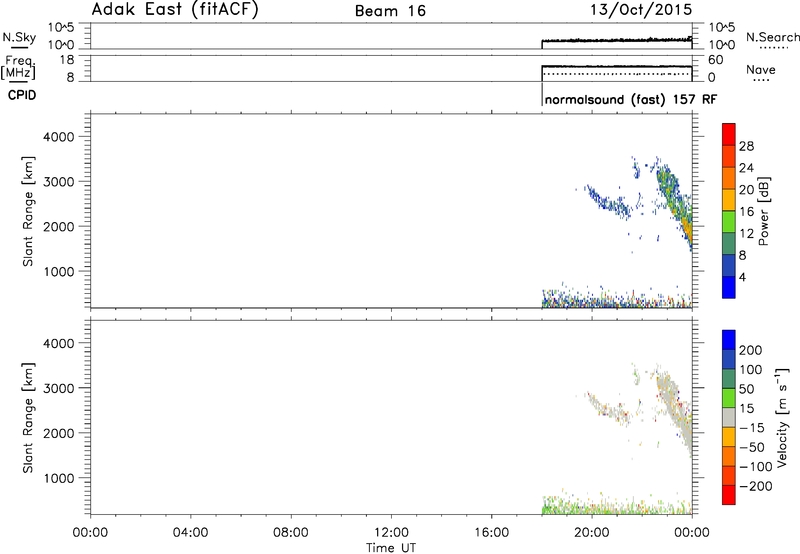The image size is (800, 554).
Task: Click the strong orange echo in power plot
Action: click(688, 230)
